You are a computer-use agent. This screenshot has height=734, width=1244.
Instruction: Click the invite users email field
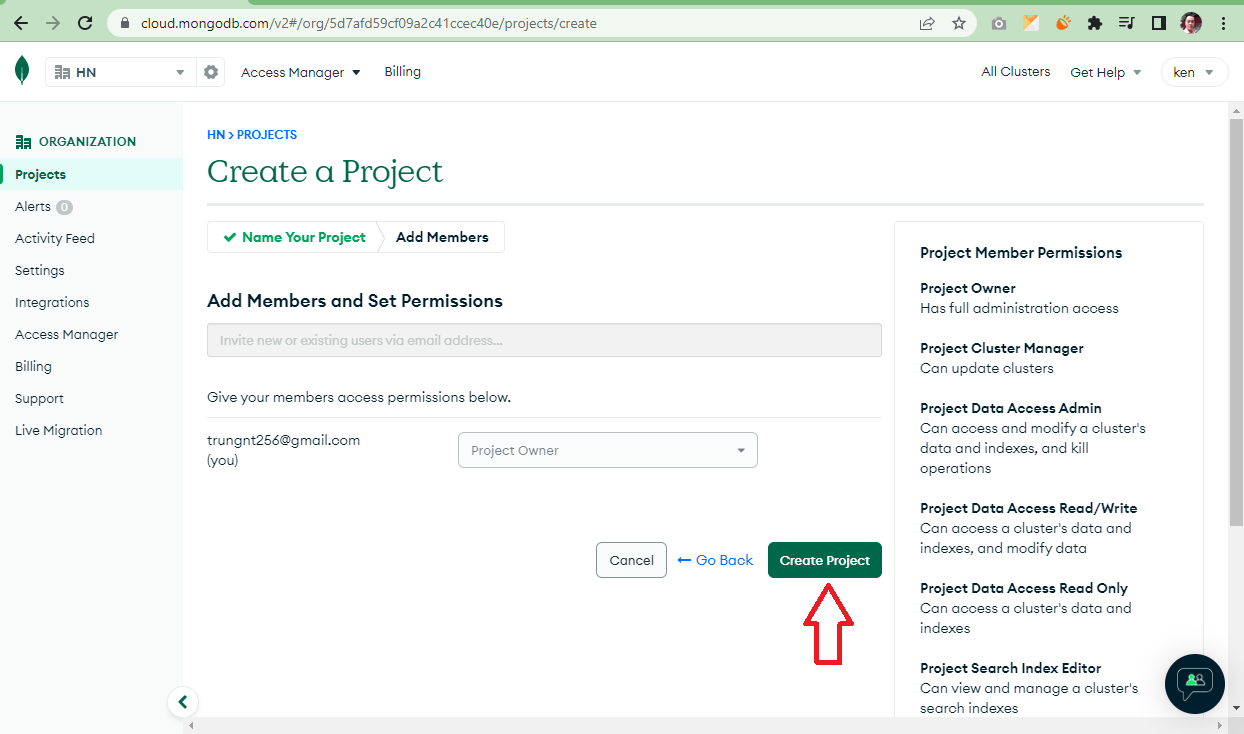[543, 340]
